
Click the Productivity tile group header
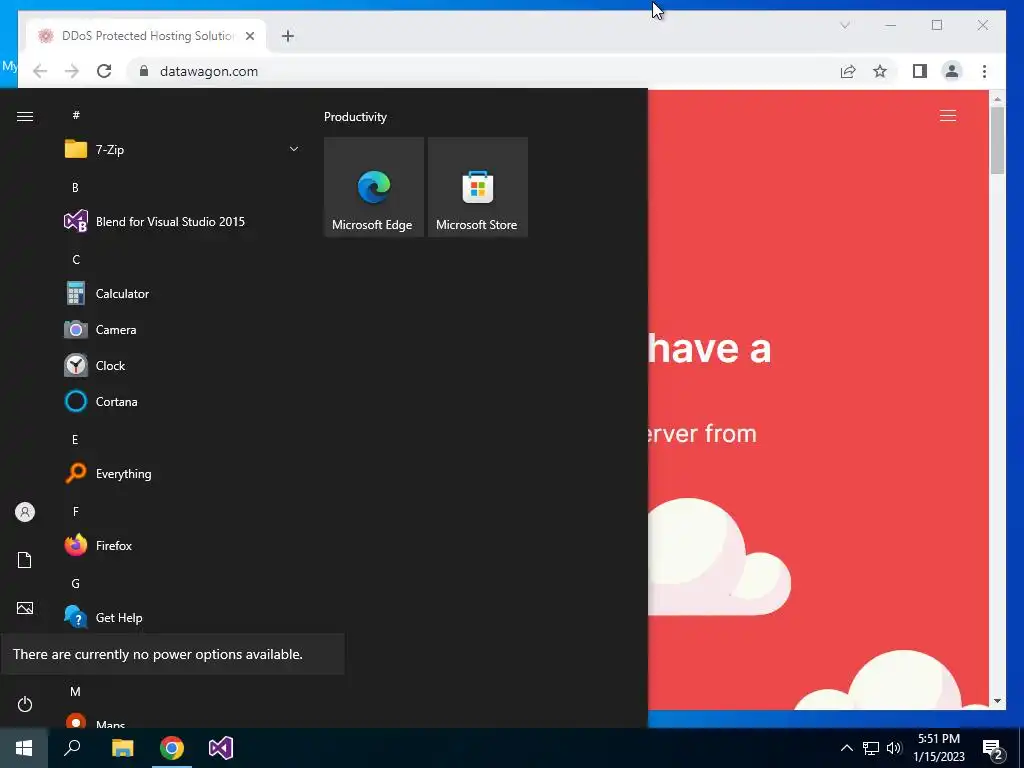pyautogui.click(x=355, y=117)
